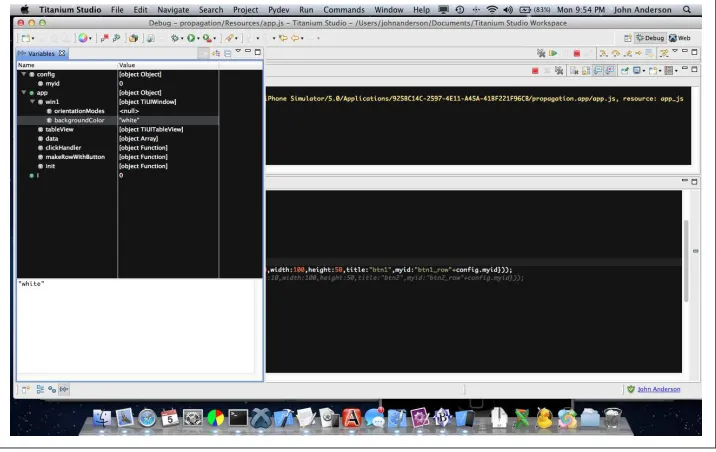Click the Resume icon in Debug toolbar

[x=553, y=53]
